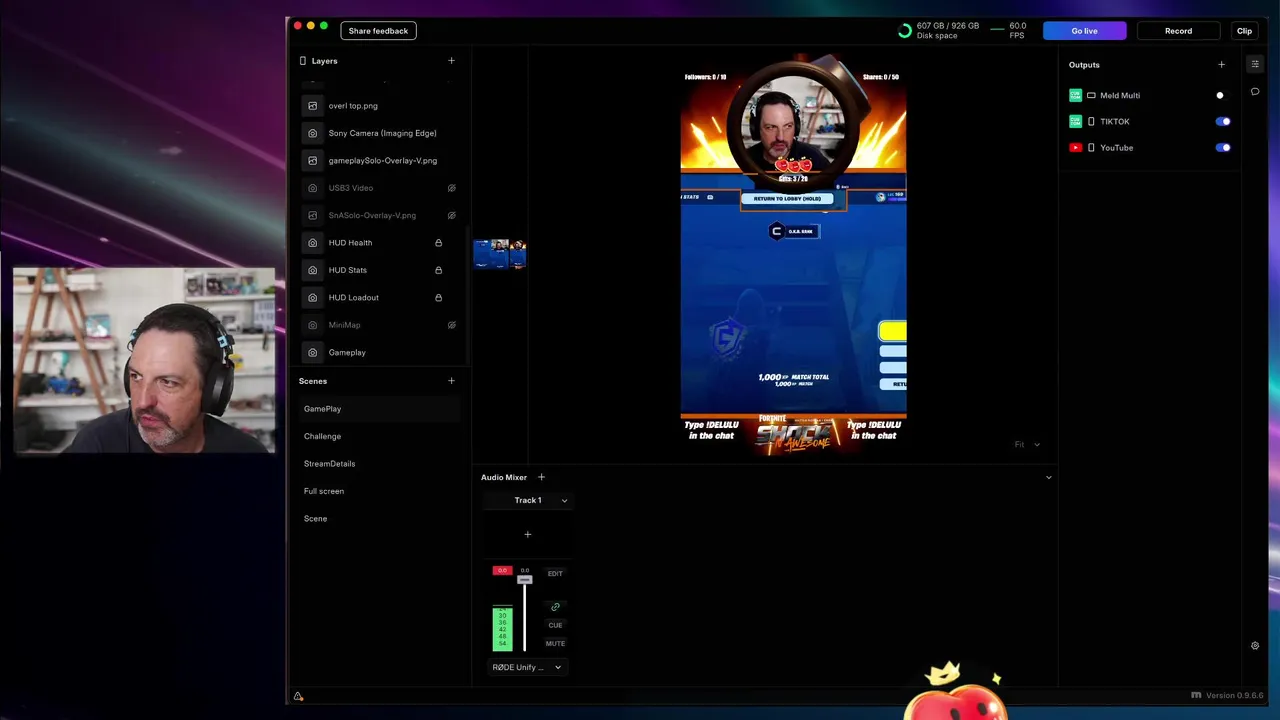Click the EDIT button in audio channel

click(555, 574)
